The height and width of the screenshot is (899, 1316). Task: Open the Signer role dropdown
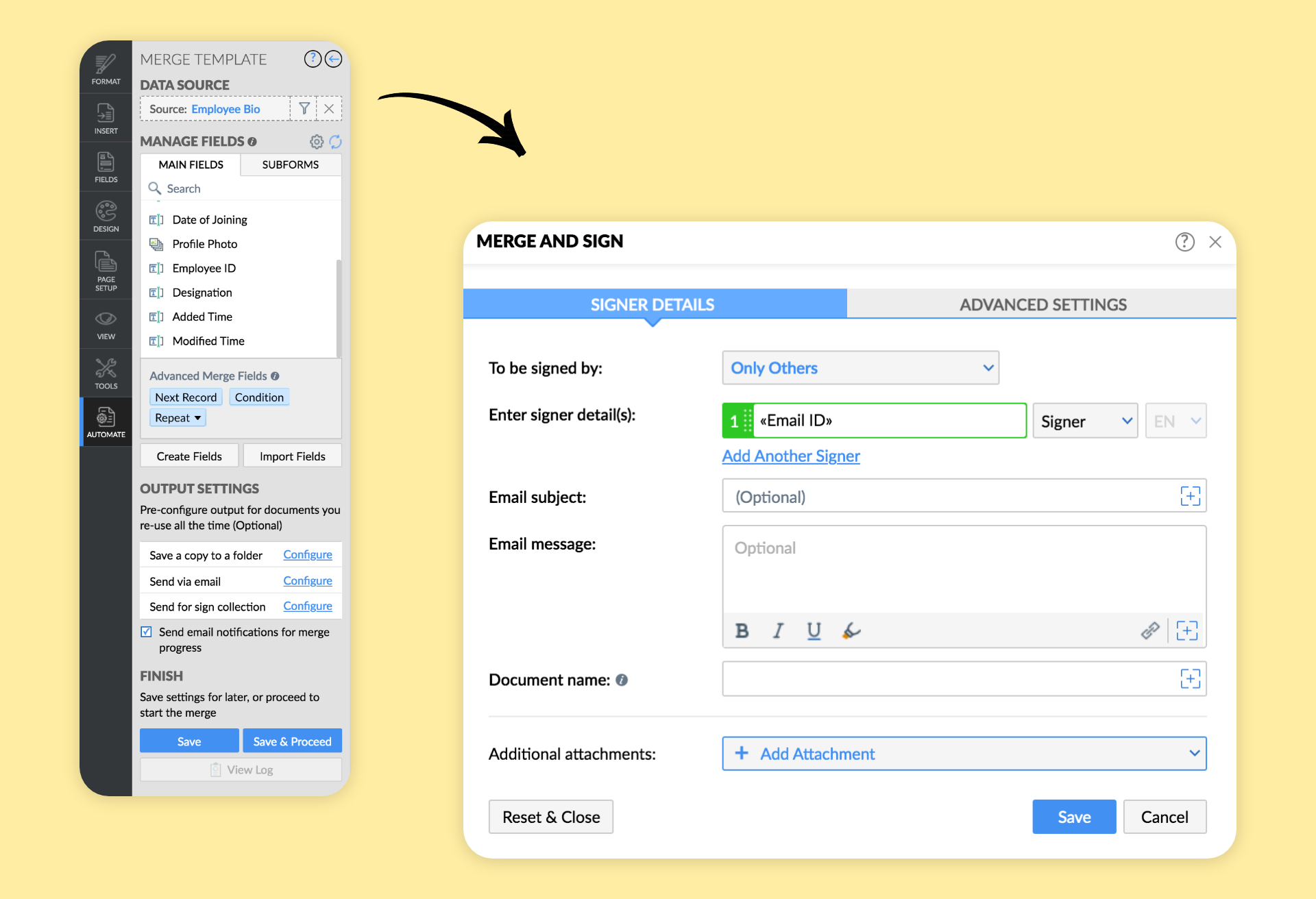point(1085,421)
